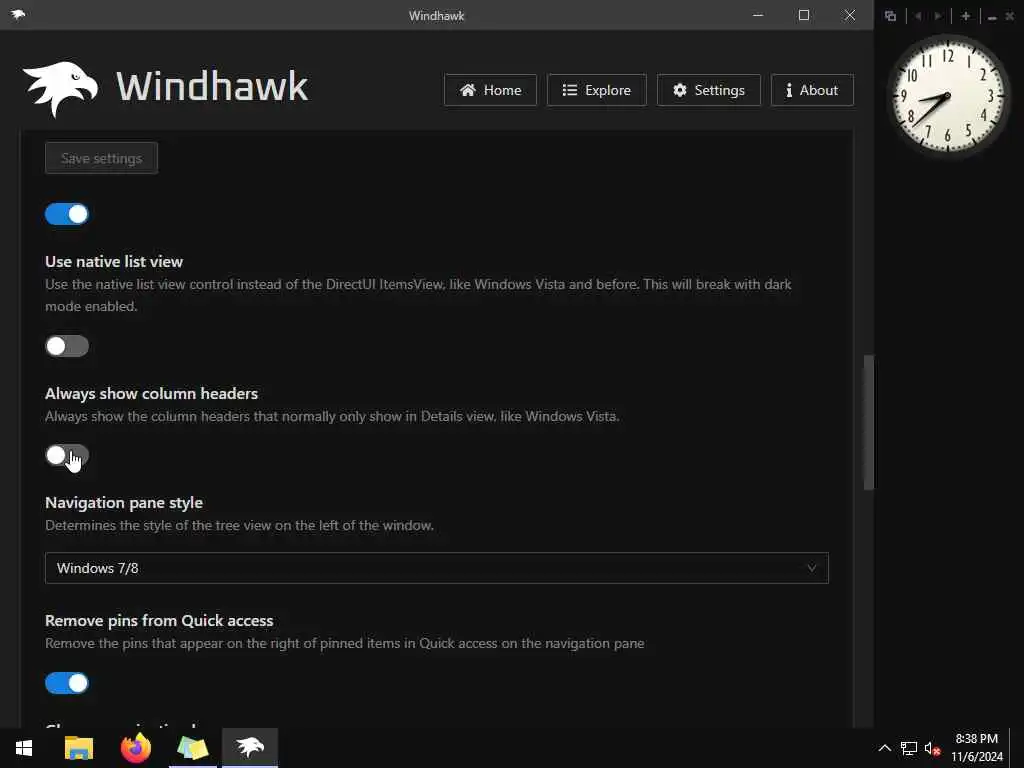Screen dimensions: 1024x768
Task: Click the minus icon above the clock gadget
Action: point(992,17)
